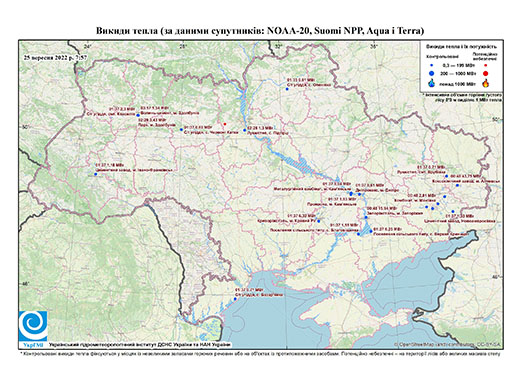Viewport: 520px width, 368px height.
Task: Click the large red circle in legend
Action: click(486, 73)
